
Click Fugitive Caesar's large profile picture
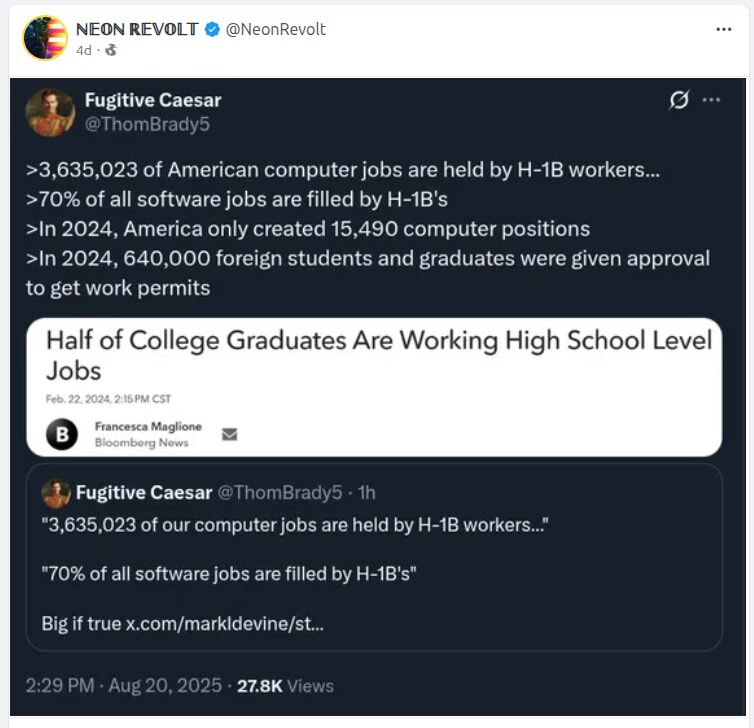(50, 112)
